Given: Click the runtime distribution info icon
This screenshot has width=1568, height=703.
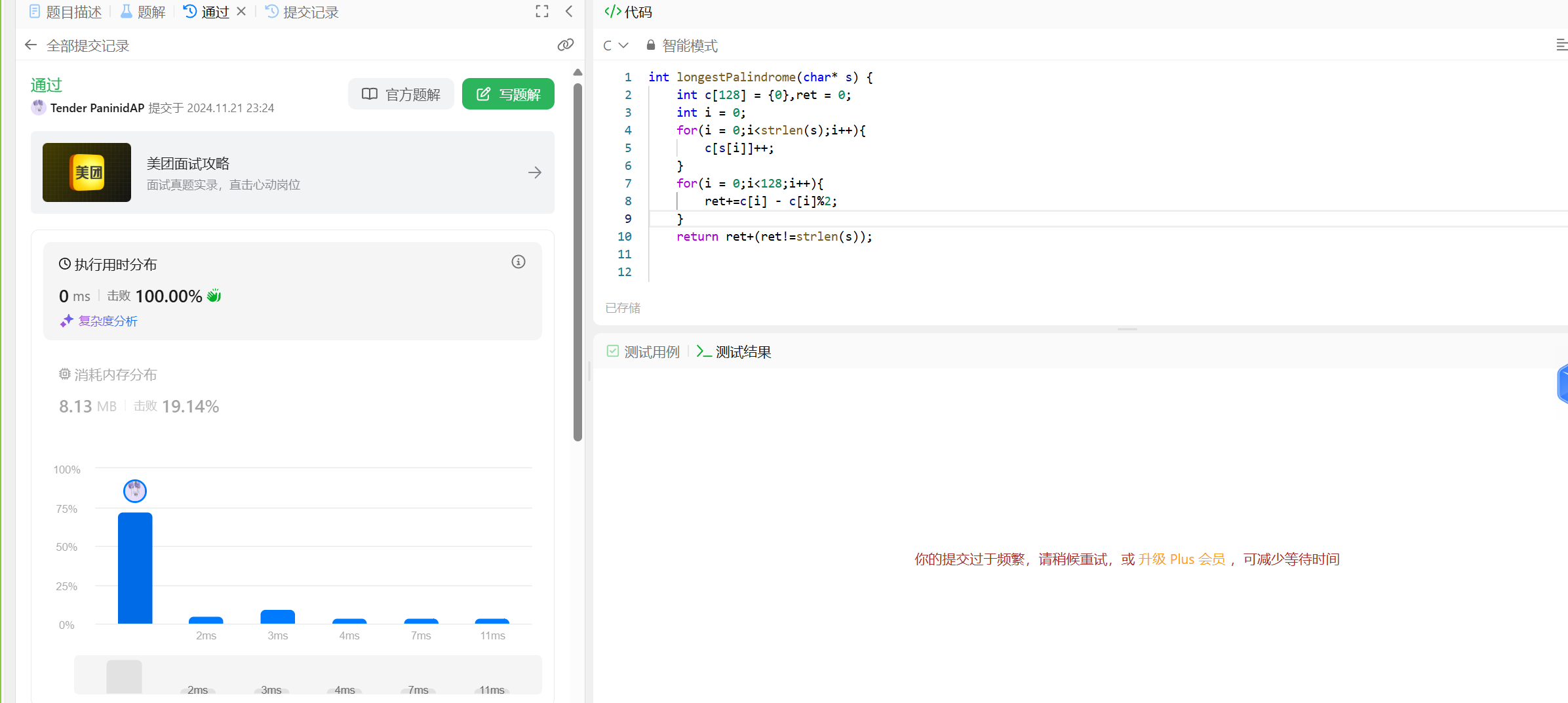Looking at the screenshot, I should (518, 262).
